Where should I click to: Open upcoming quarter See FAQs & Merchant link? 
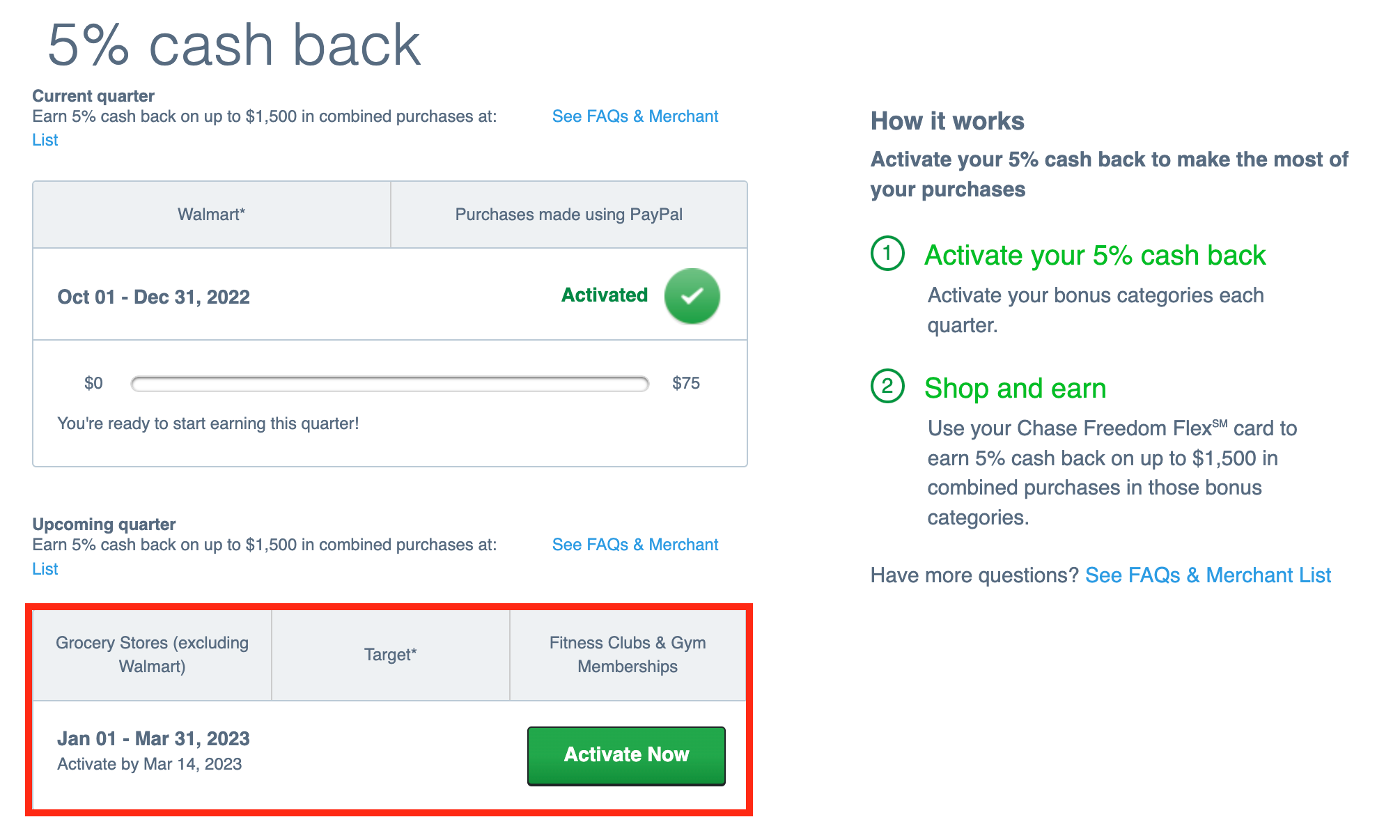click(635, 545)
